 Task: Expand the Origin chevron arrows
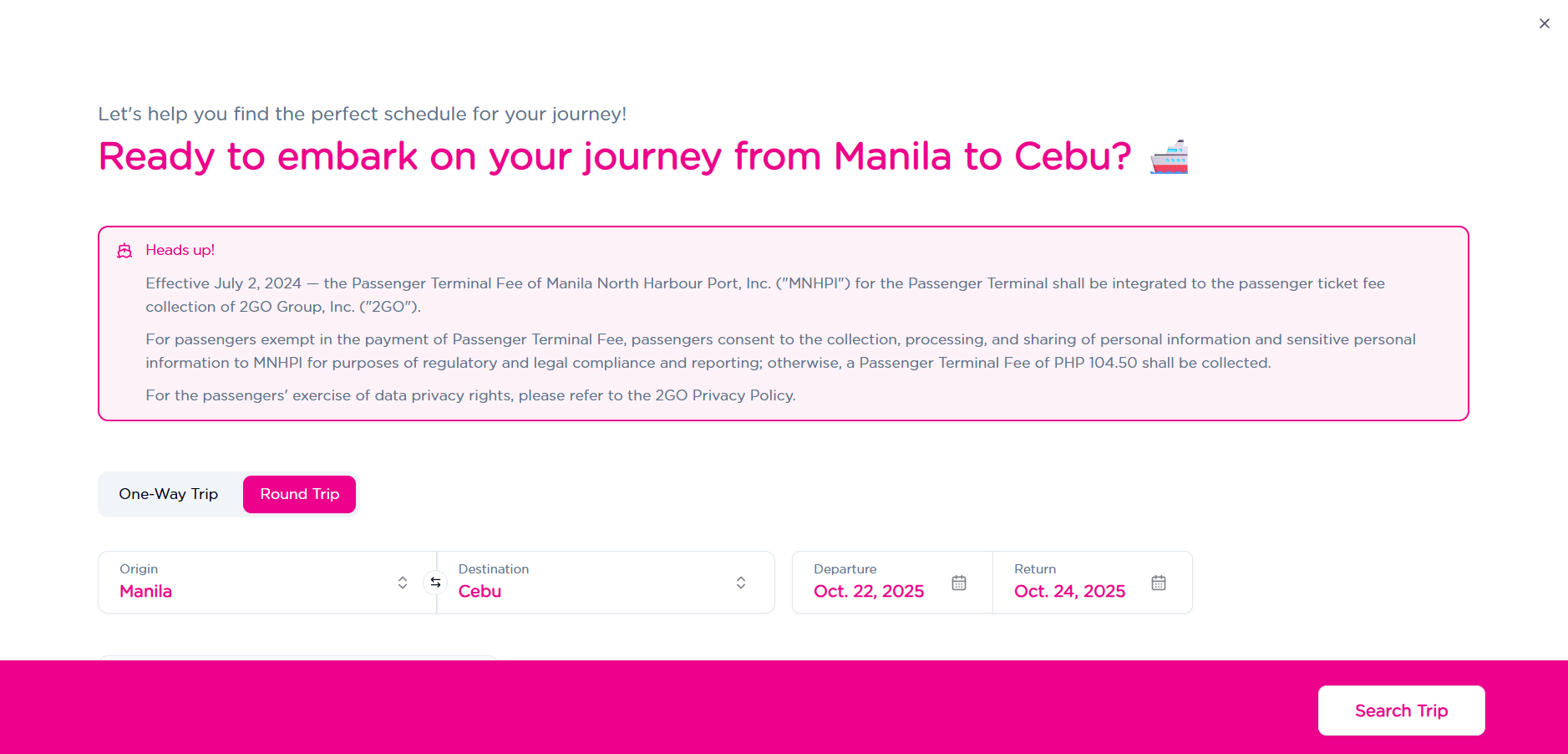[403, 583]
